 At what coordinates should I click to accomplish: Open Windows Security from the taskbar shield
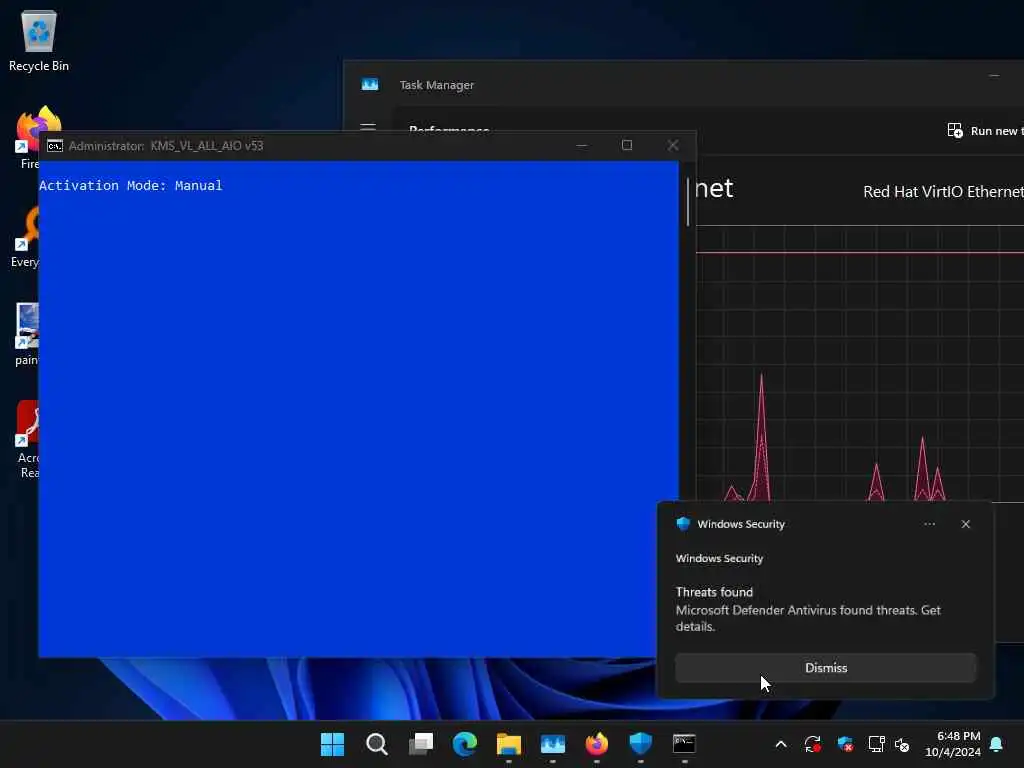pos(641,744)
